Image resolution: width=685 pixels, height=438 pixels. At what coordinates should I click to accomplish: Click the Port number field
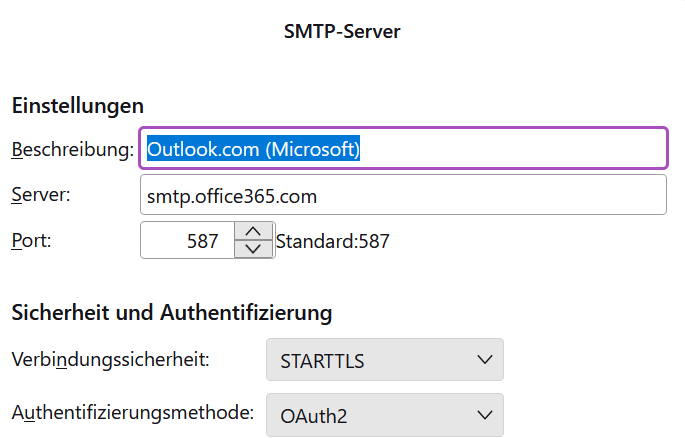click(188, 240)
